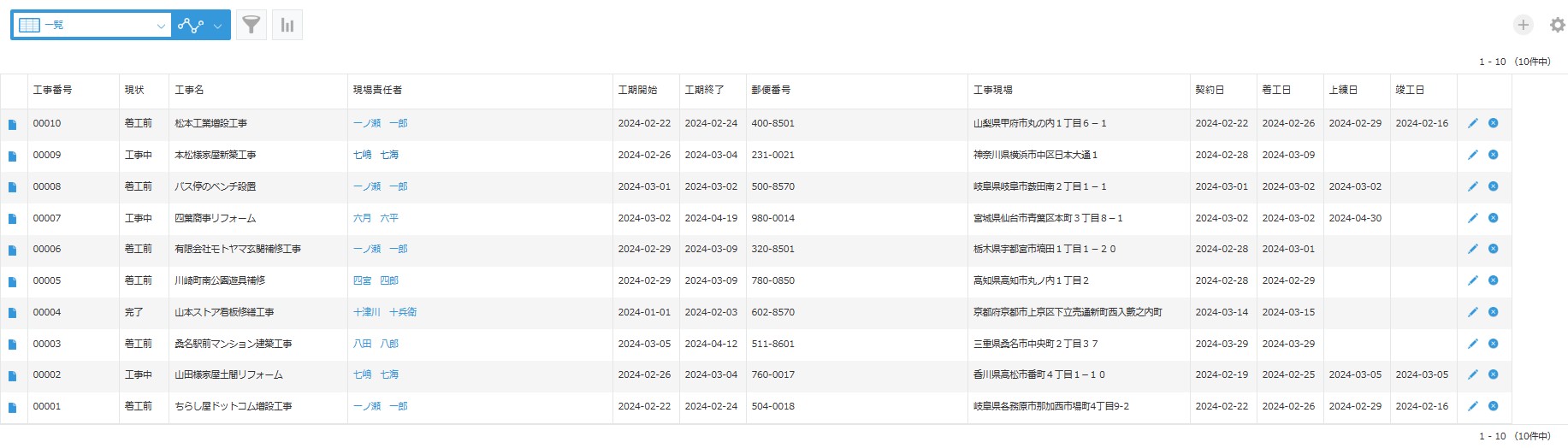Edit record 00008 with pencil icon

1473,186
